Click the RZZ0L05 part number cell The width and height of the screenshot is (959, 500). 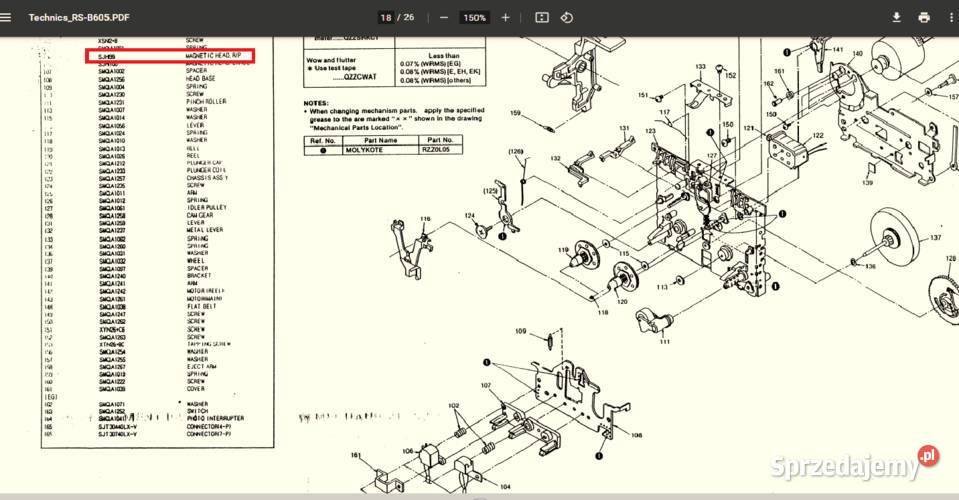tap(435, 150)
